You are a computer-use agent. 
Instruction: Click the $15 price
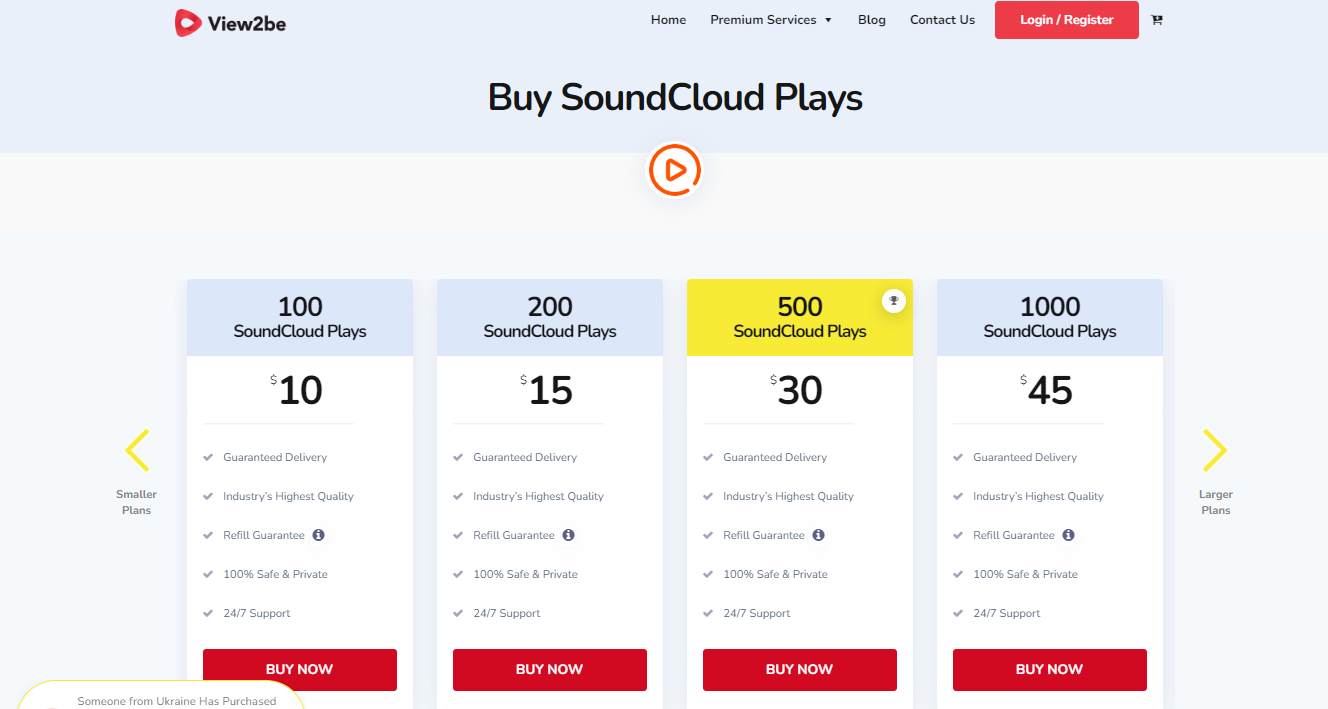tap(547, 390)
